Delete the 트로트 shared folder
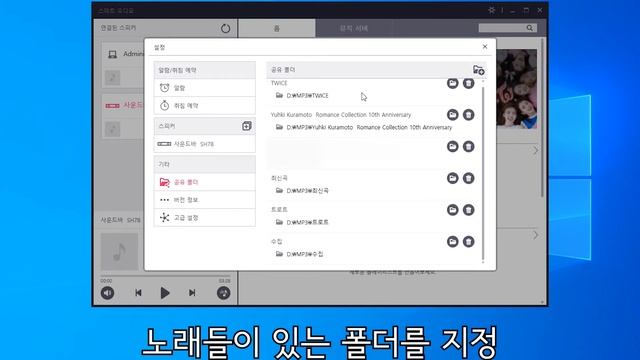This screenshot has height=360, width=640. (x=469, y=210)
